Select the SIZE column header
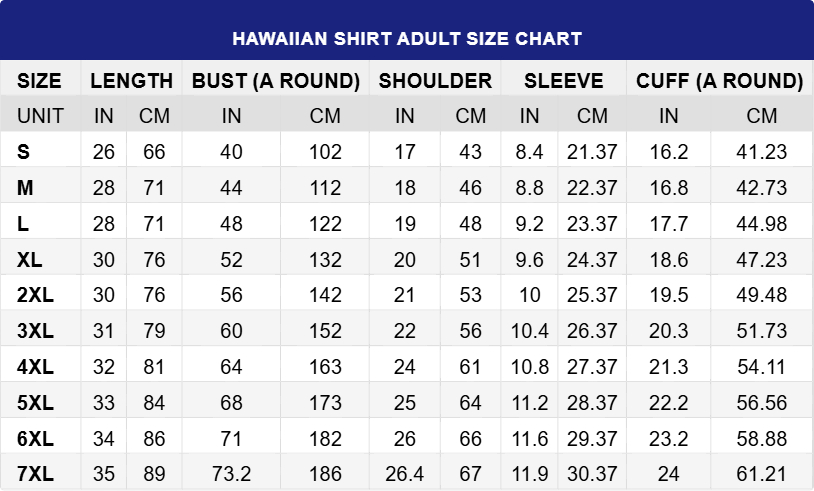Image resolution: width=814 pixels, height=491 pixels. [x=40, y=81]
